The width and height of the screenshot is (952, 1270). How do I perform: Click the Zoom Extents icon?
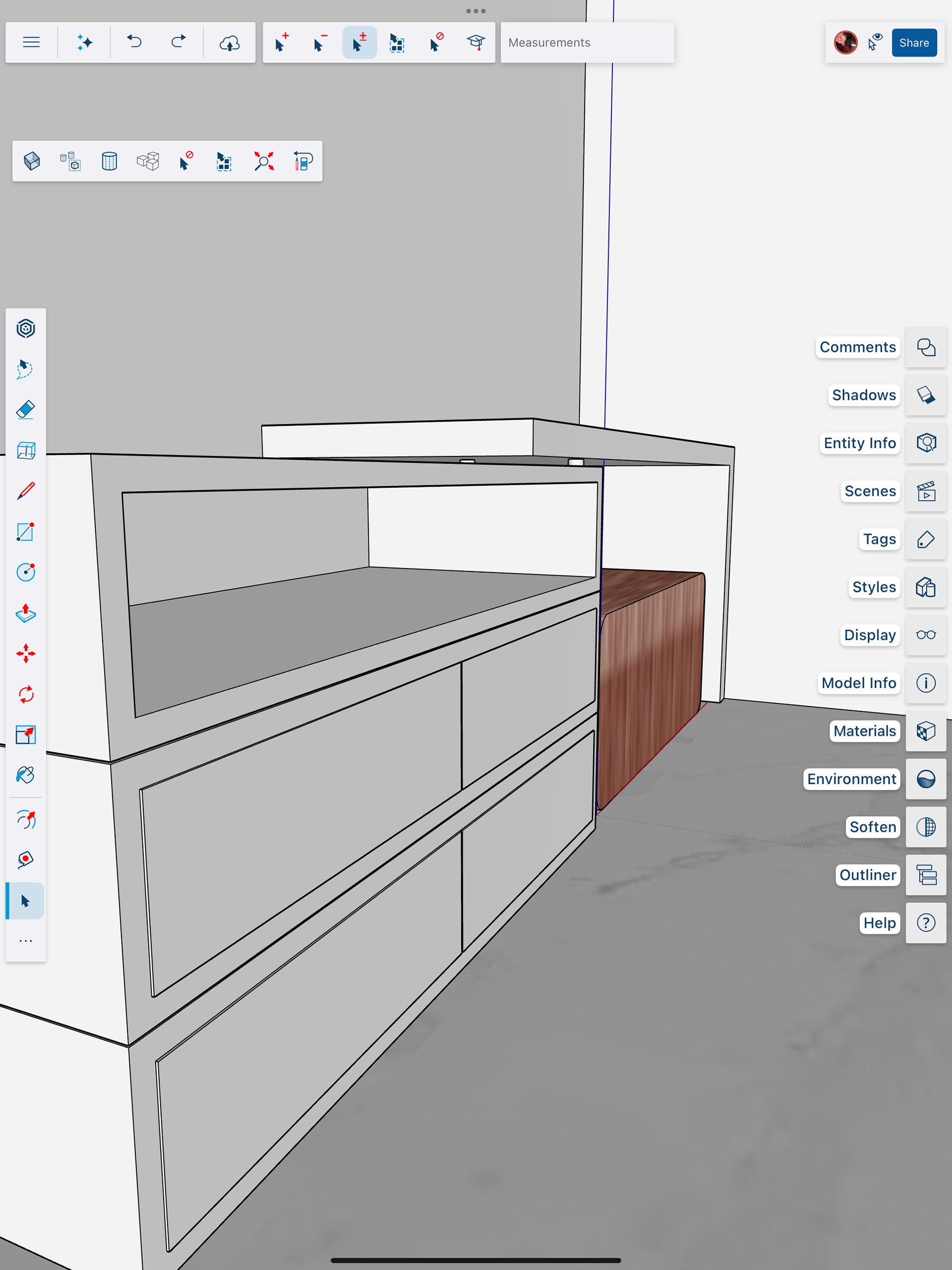click(264, 161)
